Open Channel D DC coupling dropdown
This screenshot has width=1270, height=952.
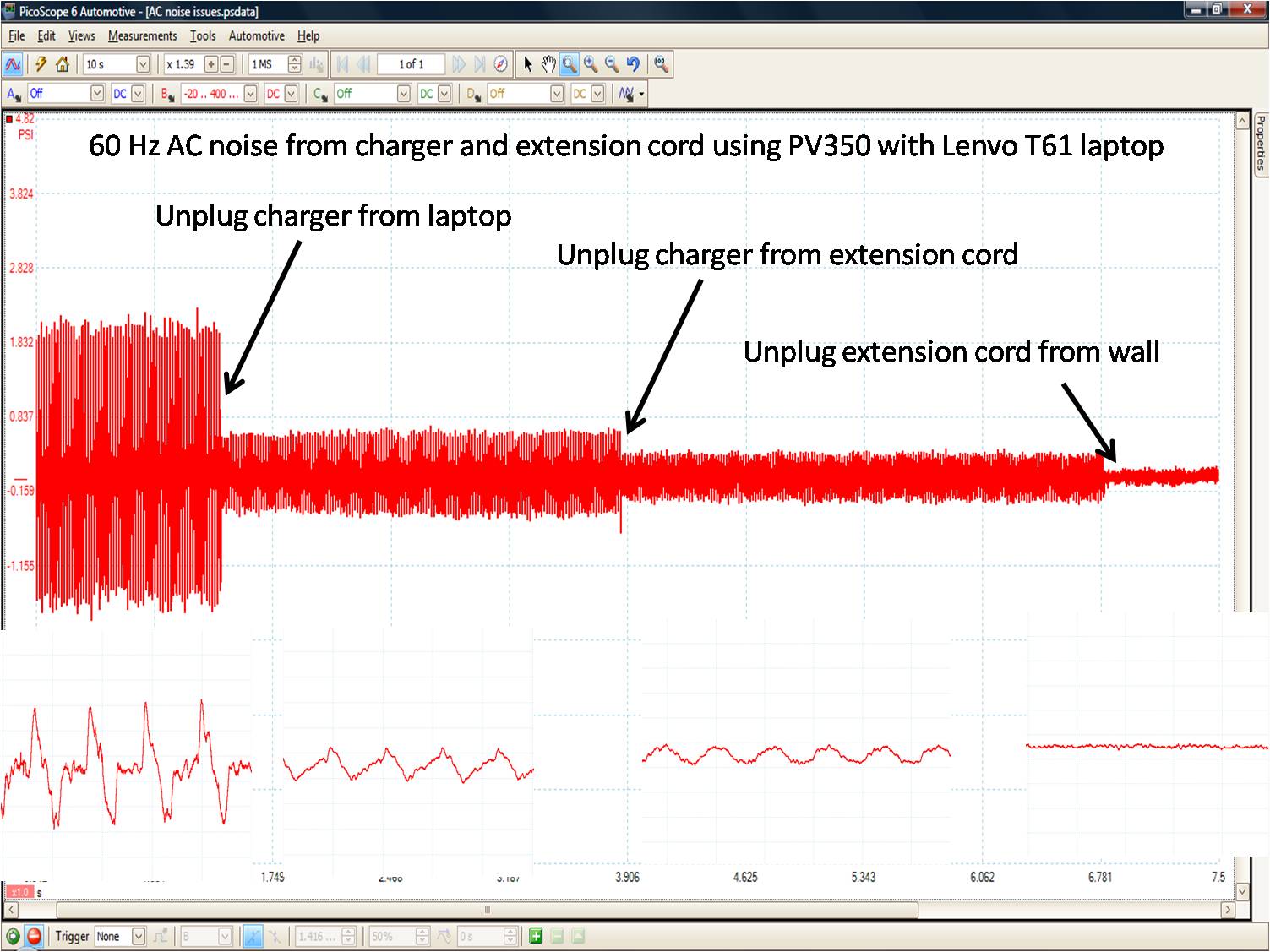598,94
